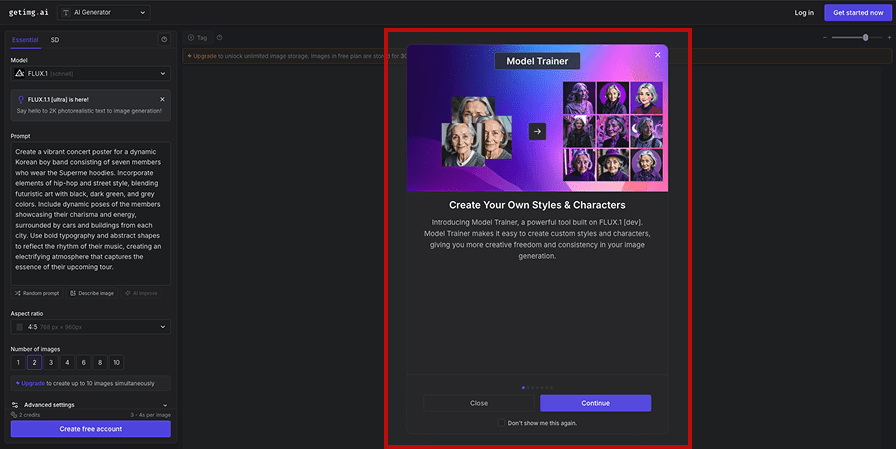Check the Don't show me this again box

click(x=502, y=423)
